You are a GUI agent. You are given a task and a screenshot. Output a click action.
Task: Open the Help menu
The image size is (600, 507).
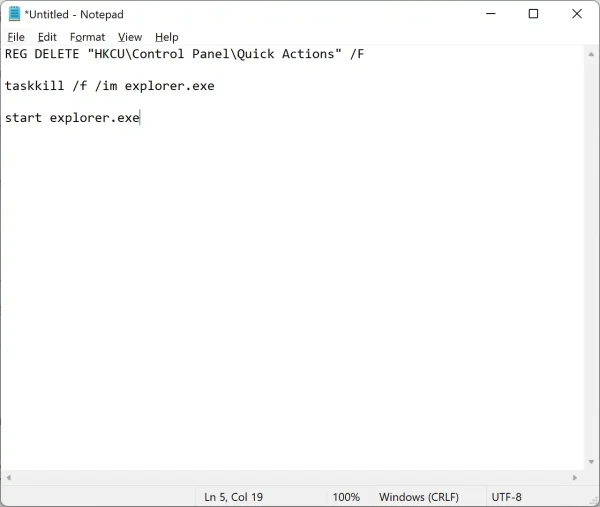[166, 37]
